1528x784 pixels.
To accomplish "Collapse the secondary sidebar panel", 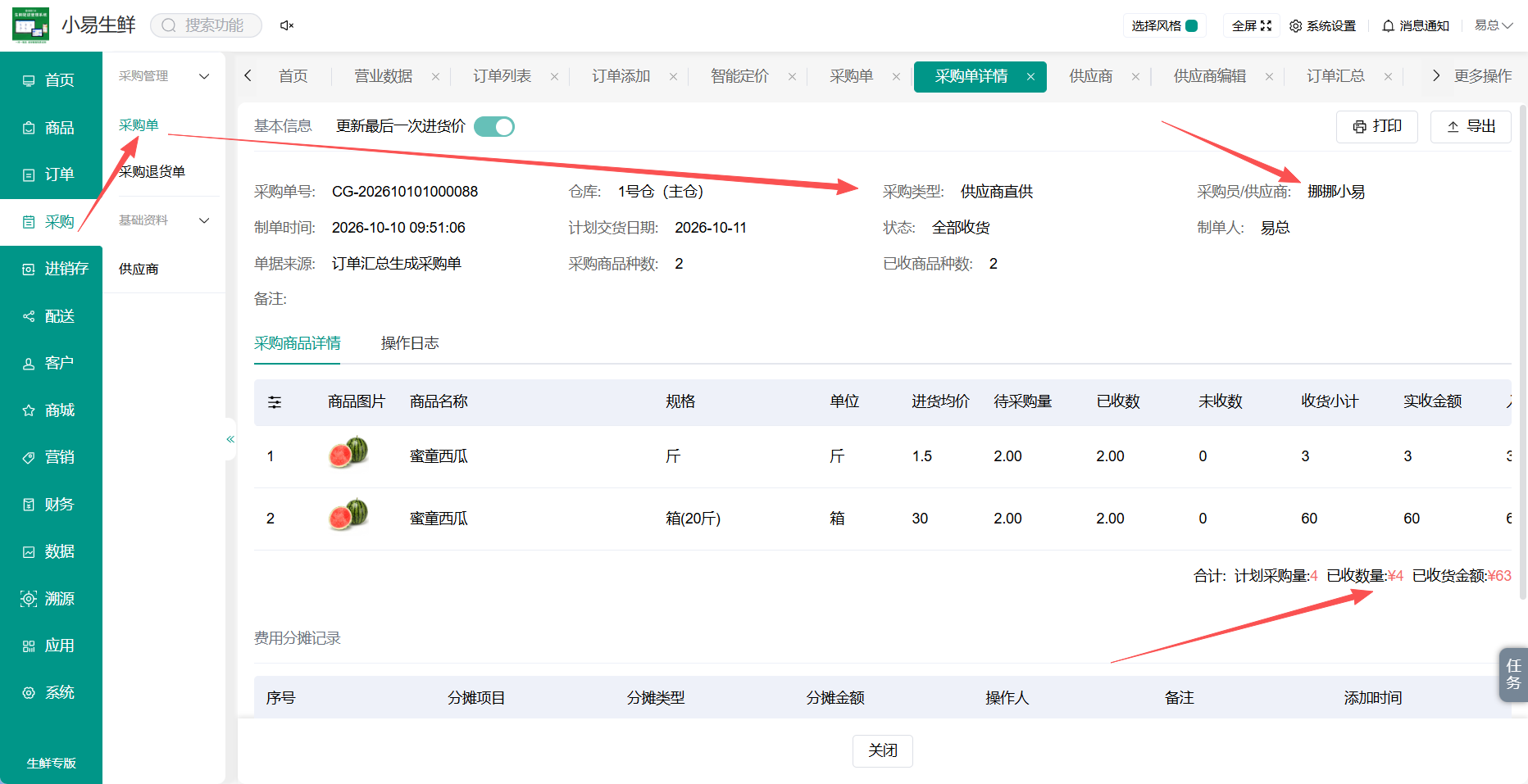I will point(230,440).
